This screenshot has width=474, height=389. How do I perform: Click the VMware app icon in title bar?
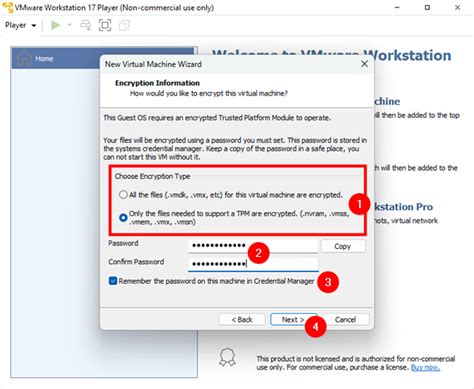pos(7,7)
